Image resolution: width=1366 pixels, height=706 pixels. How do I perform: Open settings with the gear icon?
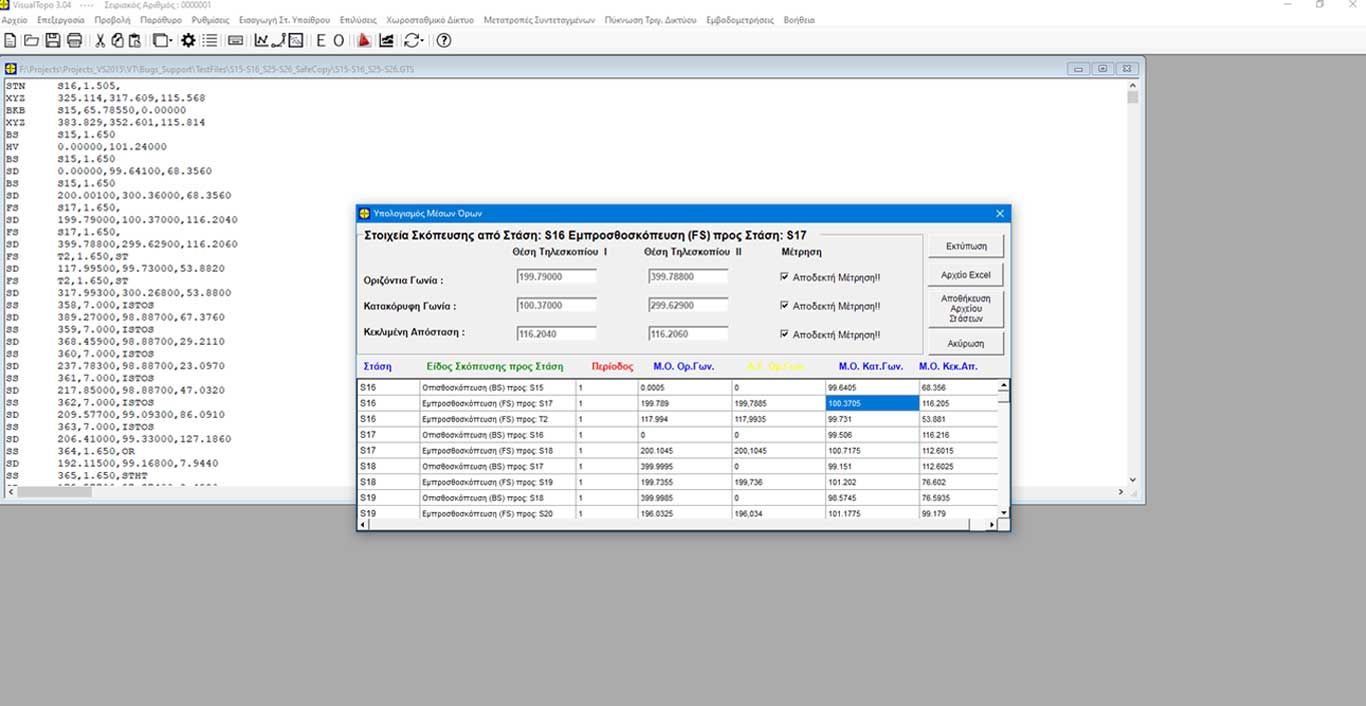pos(188,40)
